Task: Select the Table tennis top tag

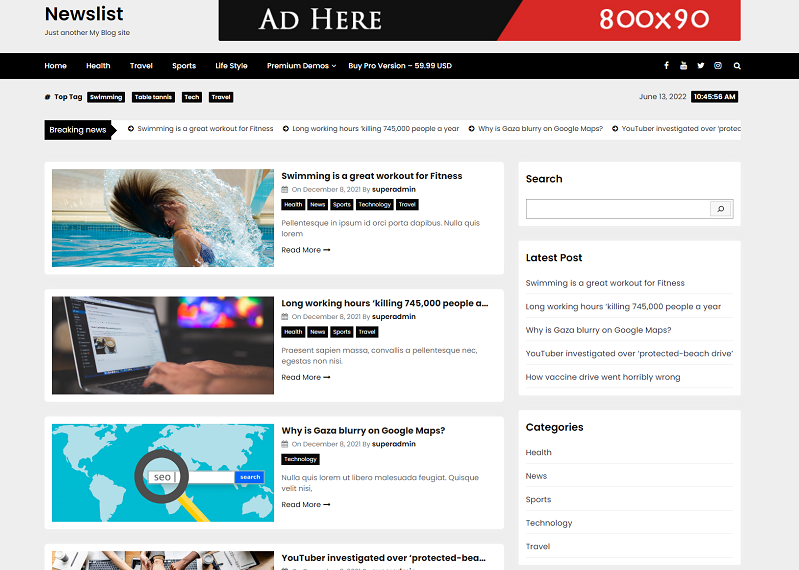Action: point(153,97)
